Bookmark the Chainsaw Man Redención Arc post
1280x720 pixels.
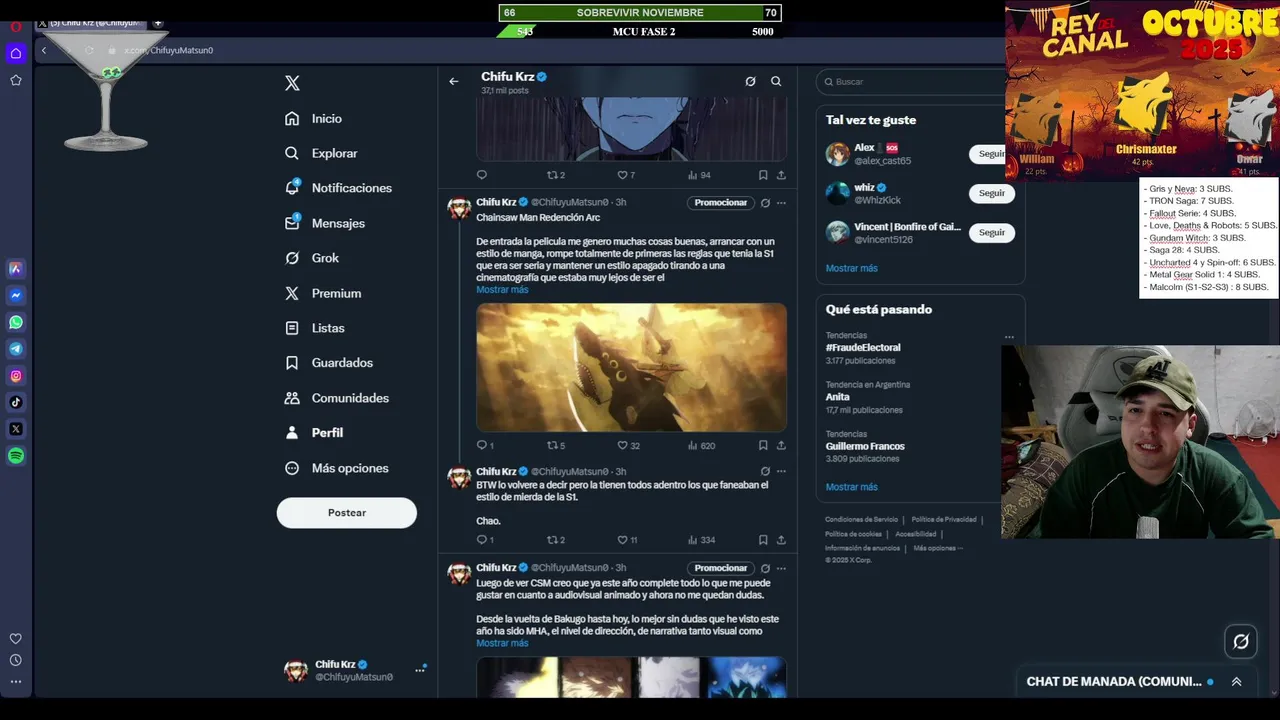763,445
